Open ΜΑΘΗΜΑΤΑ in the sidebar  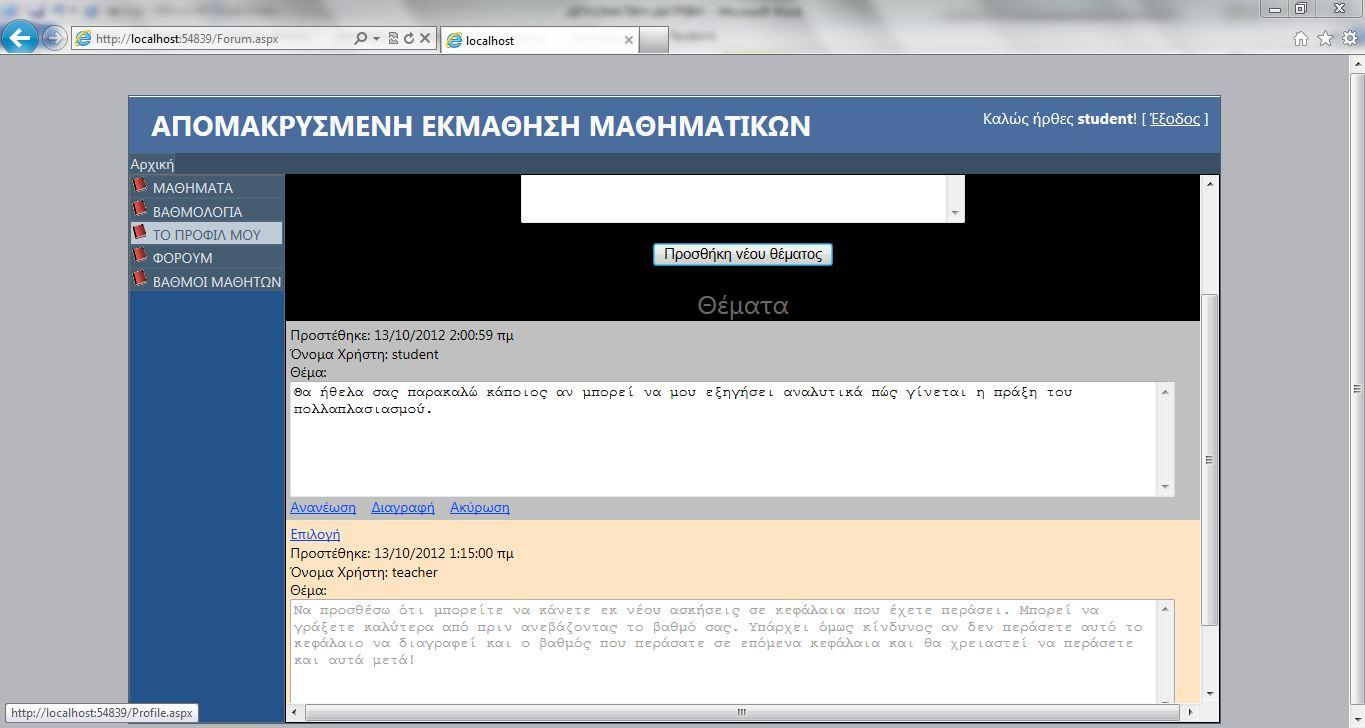coord(207,187)
